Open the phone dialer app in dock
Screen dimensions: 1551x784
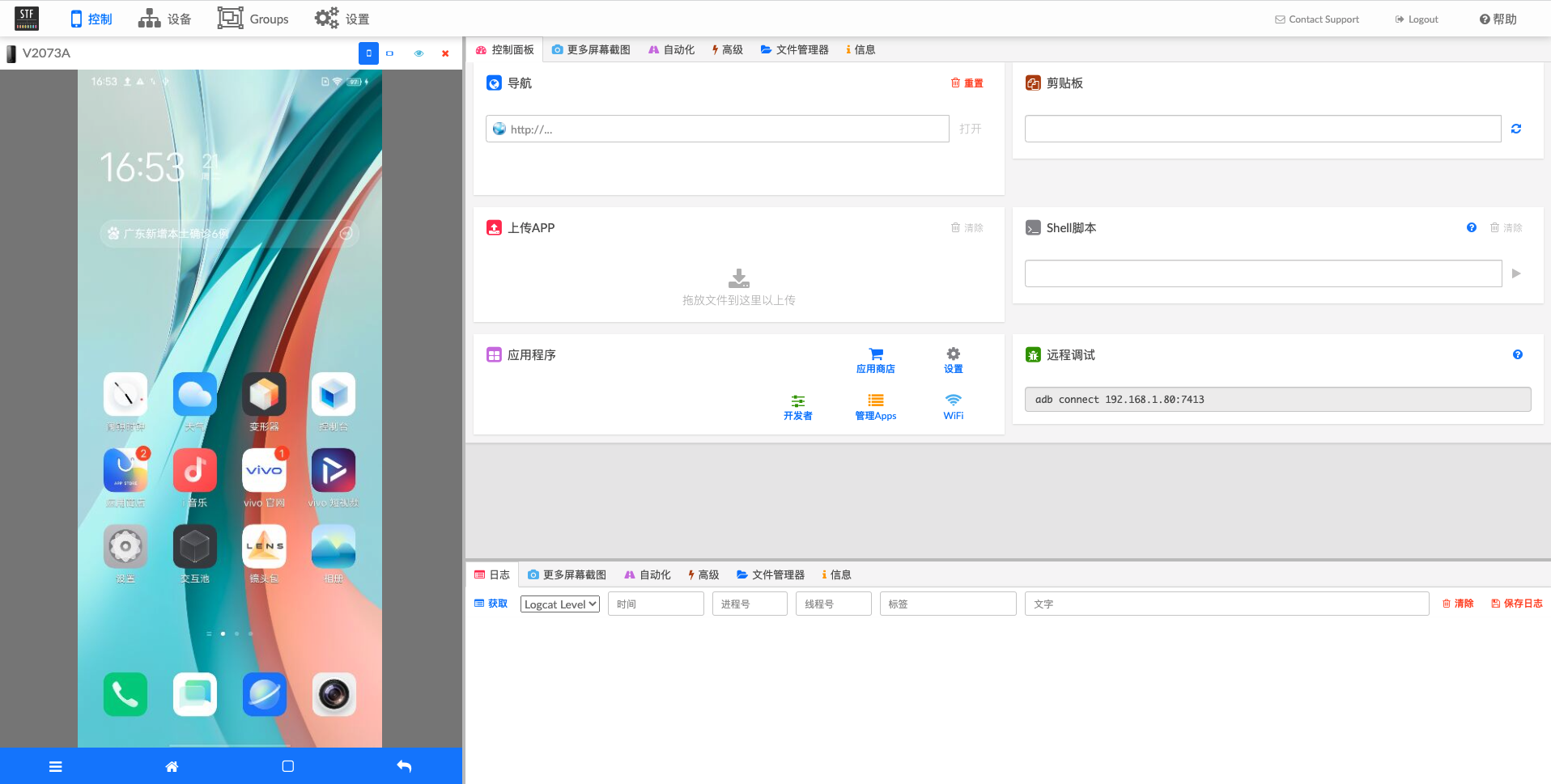point(125,694)
